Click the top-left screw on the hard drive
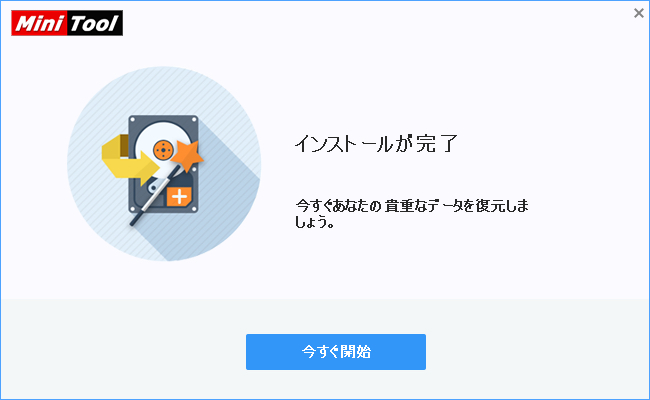Screen dimensions: 650x400 (x=133, y=120)
